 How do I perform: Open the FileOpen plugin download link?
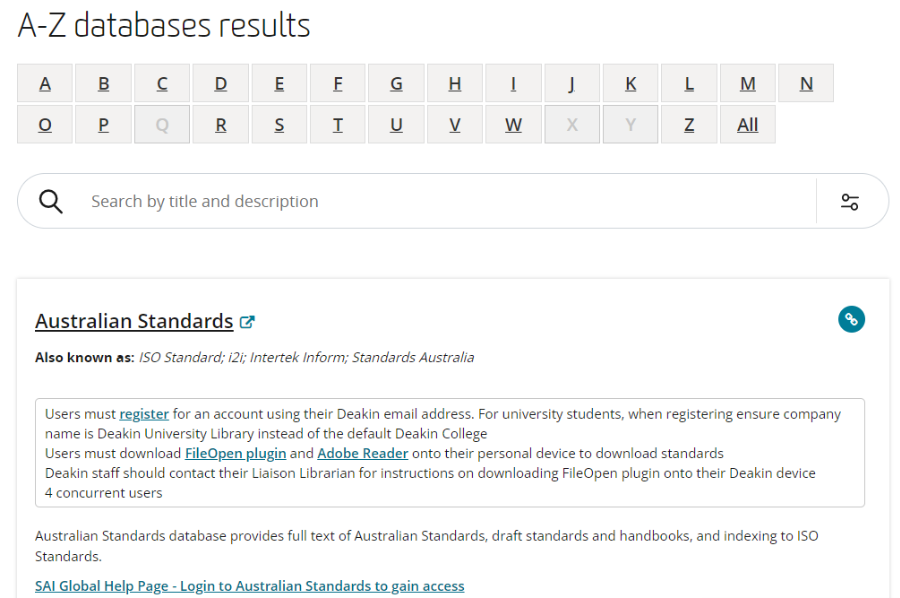click(x=235, y=453)
